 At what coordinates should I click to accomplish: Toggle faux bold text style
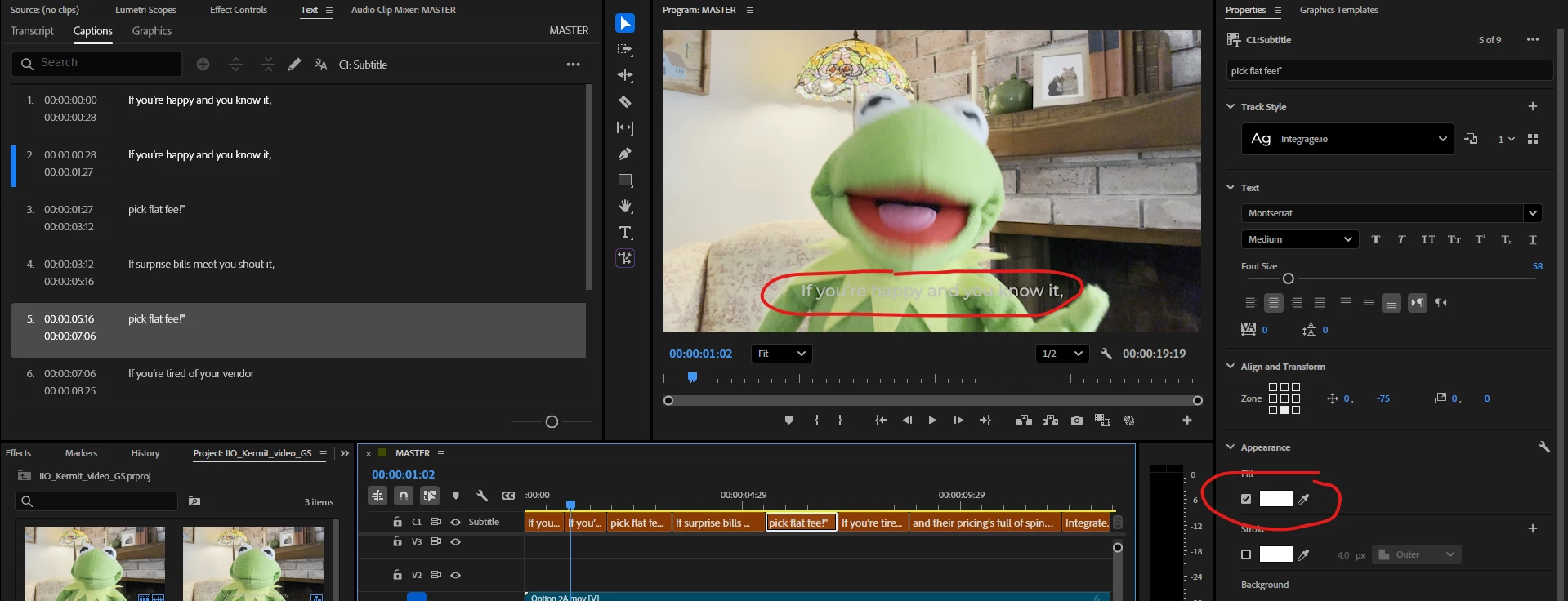click(x=1376, y=239)
